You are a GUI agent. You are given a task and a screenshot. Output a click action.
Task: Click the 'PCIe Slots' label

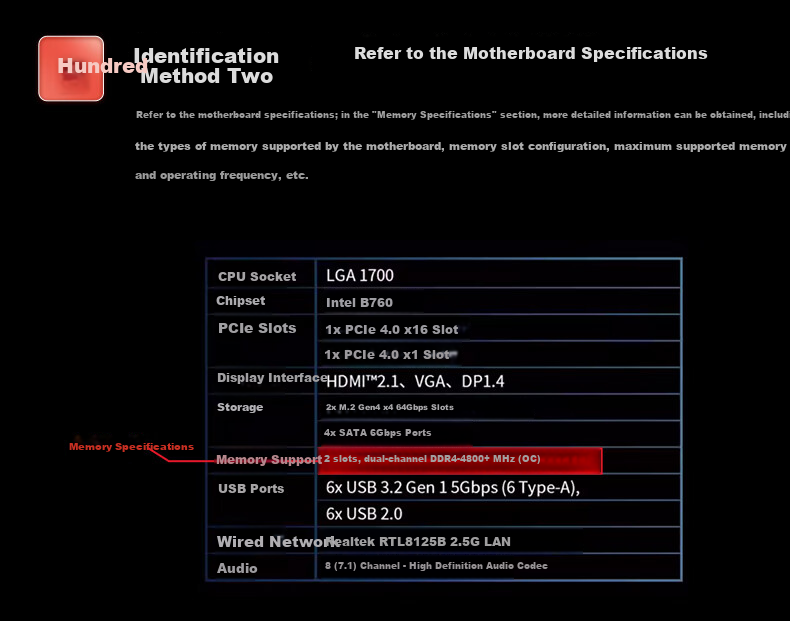[x=257, y=328]
